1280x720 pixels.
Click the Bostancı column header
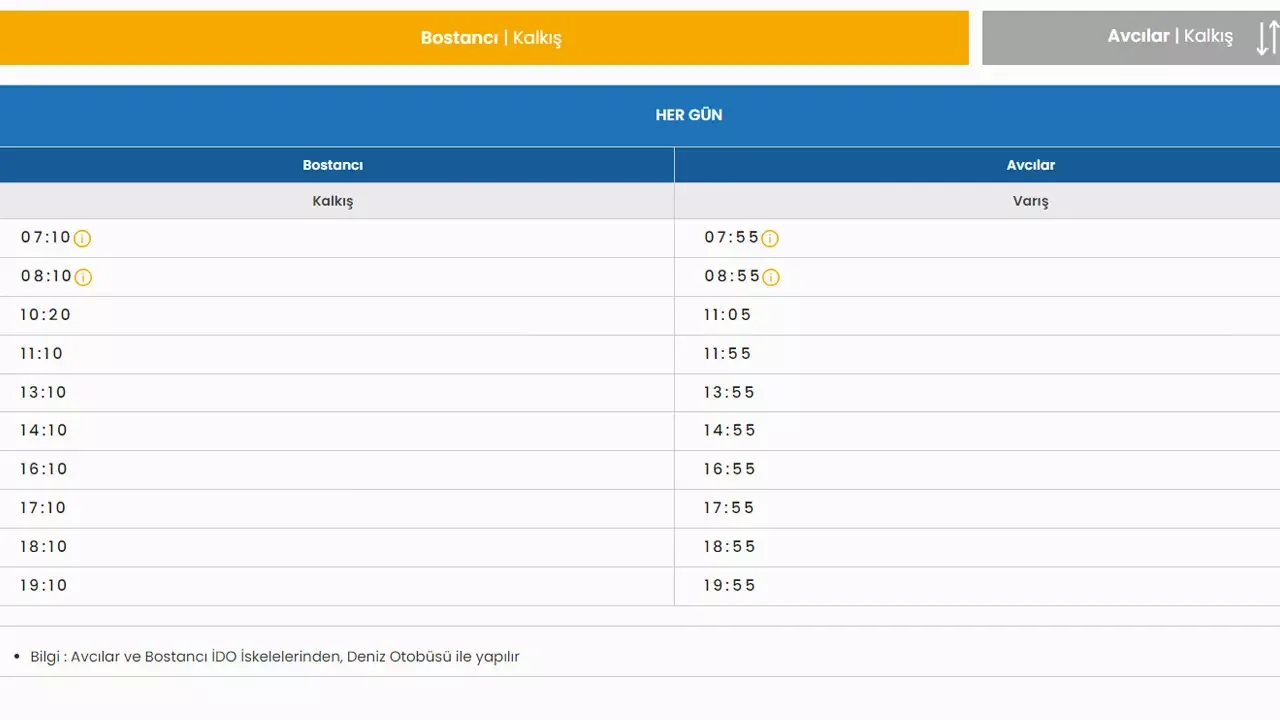point(333,165)
